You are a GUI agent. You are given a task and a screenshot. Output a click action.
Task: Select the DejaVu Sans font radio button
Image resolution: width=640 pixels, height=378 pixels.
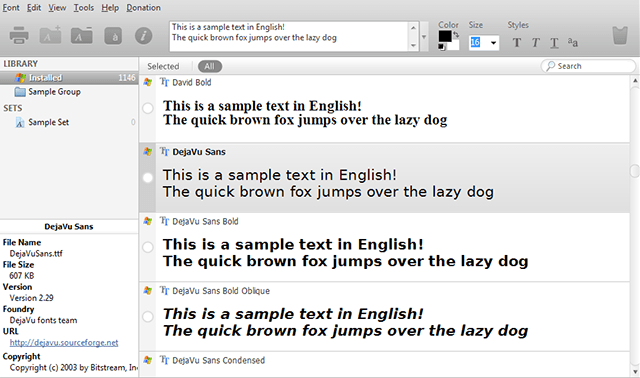point(148,178)
